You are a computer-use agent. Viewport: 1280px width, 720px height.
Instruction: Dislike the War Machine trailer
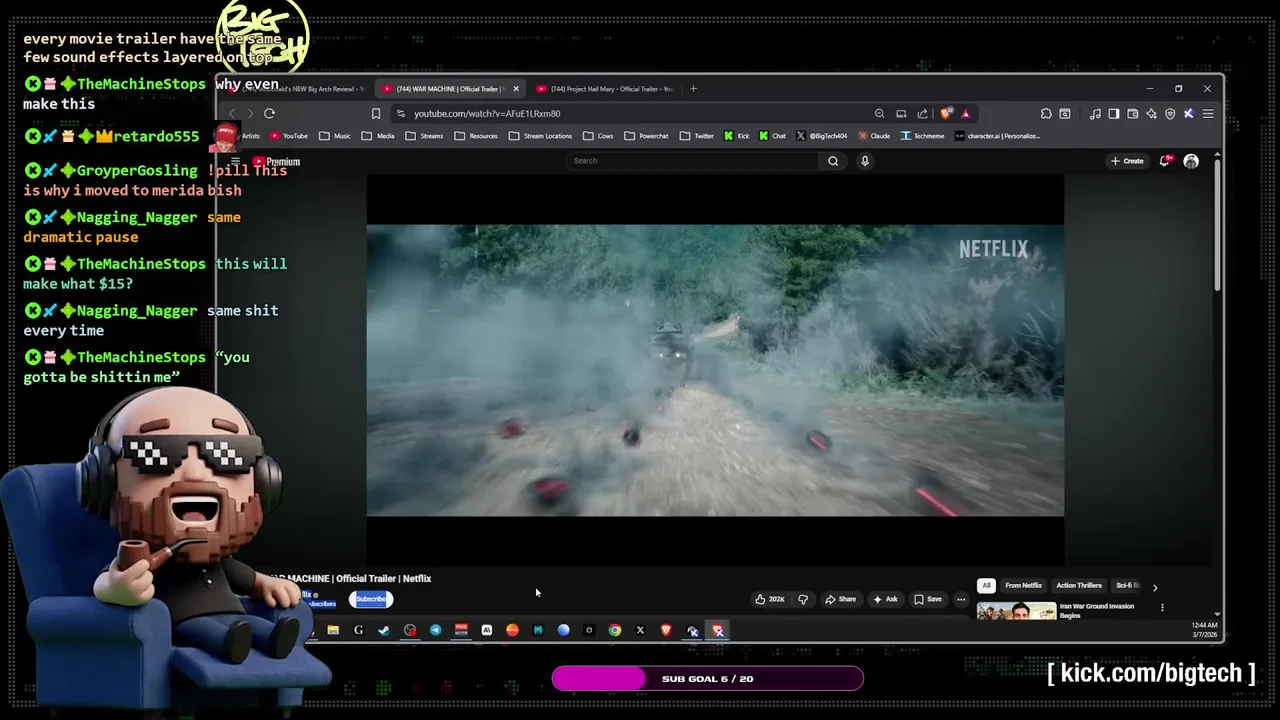803,599
